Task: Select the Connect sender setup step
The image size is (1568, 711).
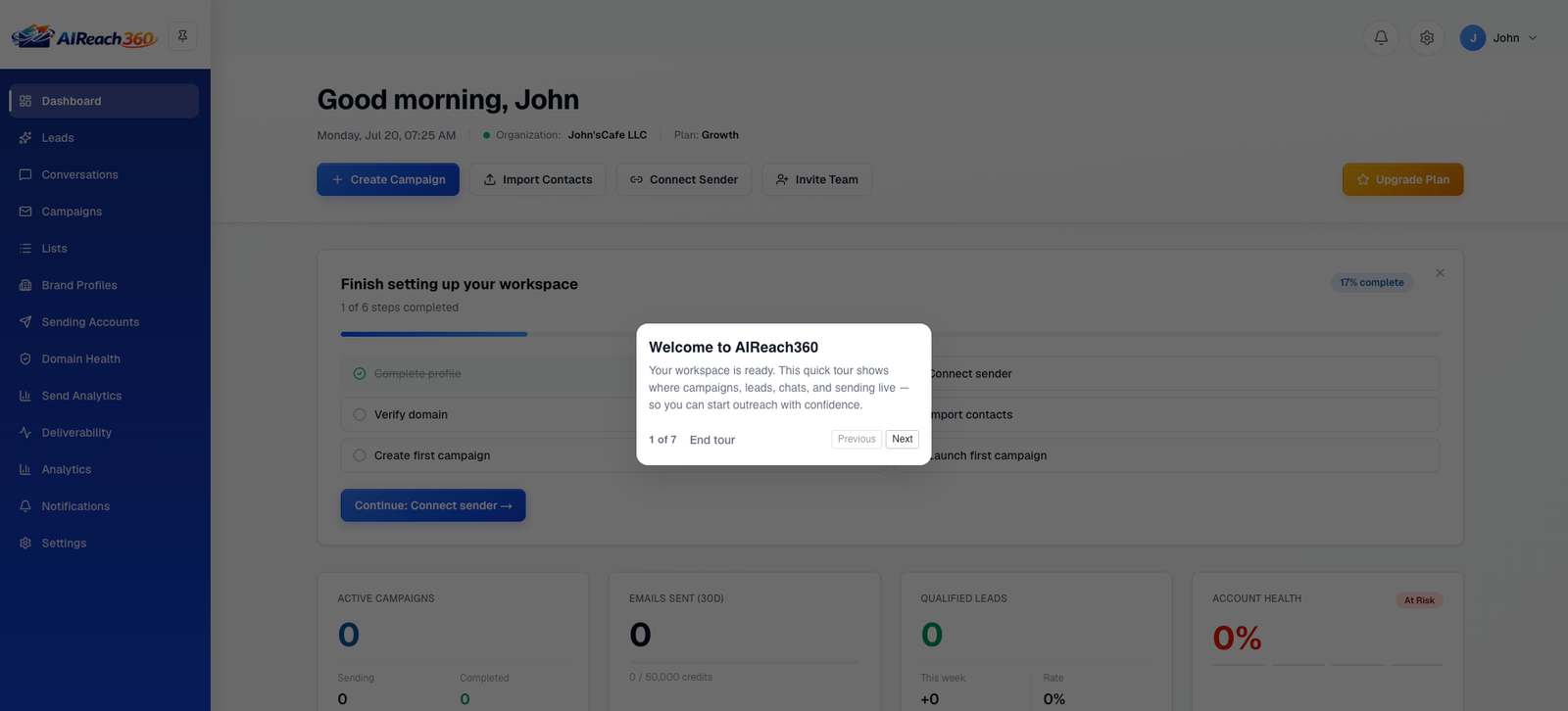Action: pos(1166,373)
